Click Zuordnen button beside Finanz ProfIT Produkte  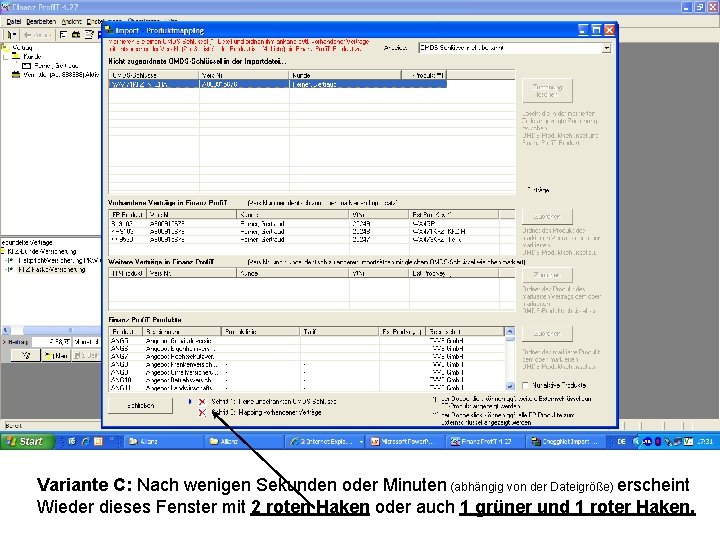click(547, 333)
